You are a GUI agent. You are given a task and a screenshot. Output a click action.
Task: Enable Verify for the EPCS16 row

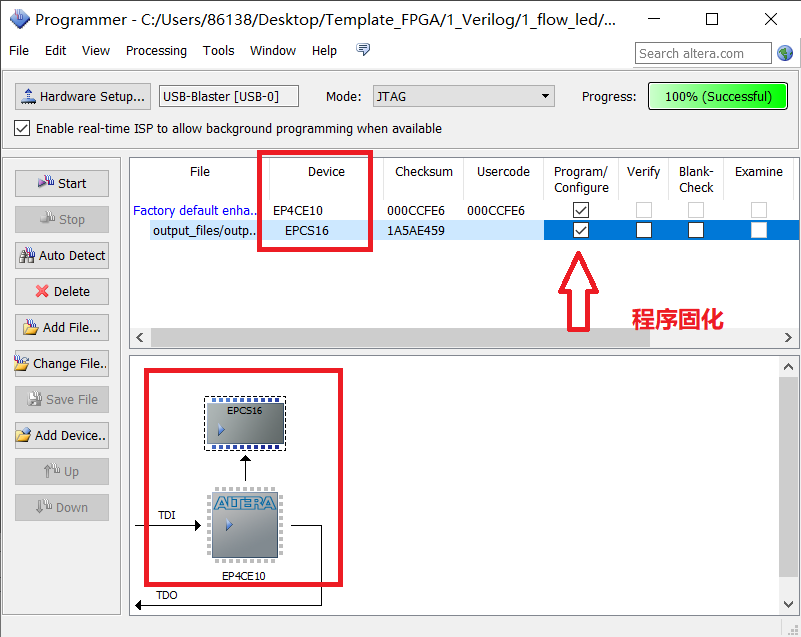pos(643,230)
